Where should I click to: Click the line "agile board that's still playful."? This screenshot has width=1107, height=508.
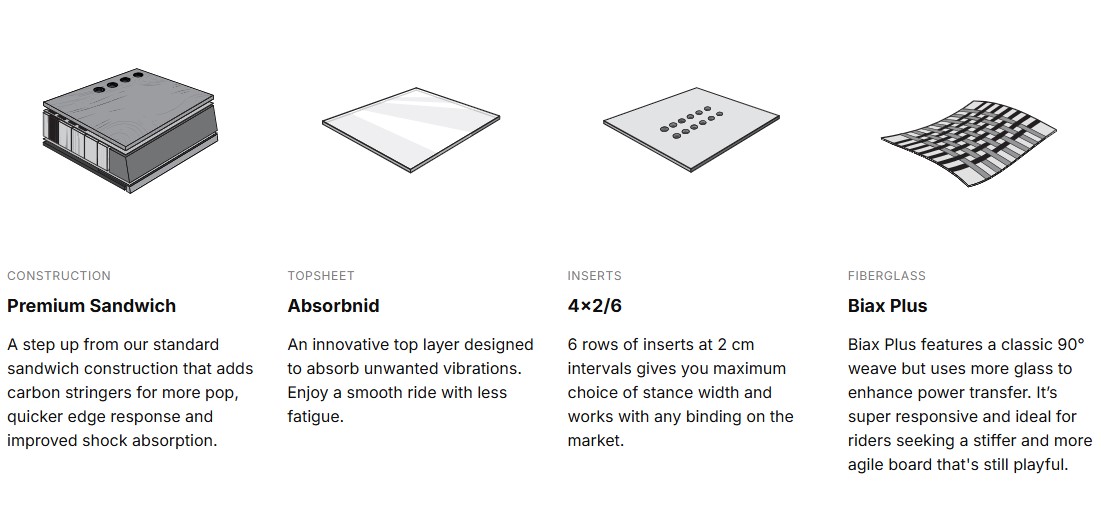click(958, 465)
